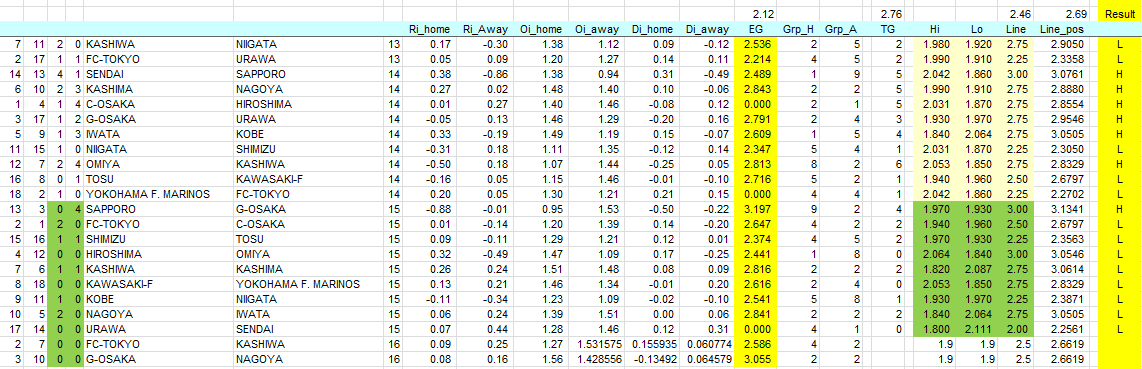
Task: Click the yellow EG header cell
Action: coord(755,29)
